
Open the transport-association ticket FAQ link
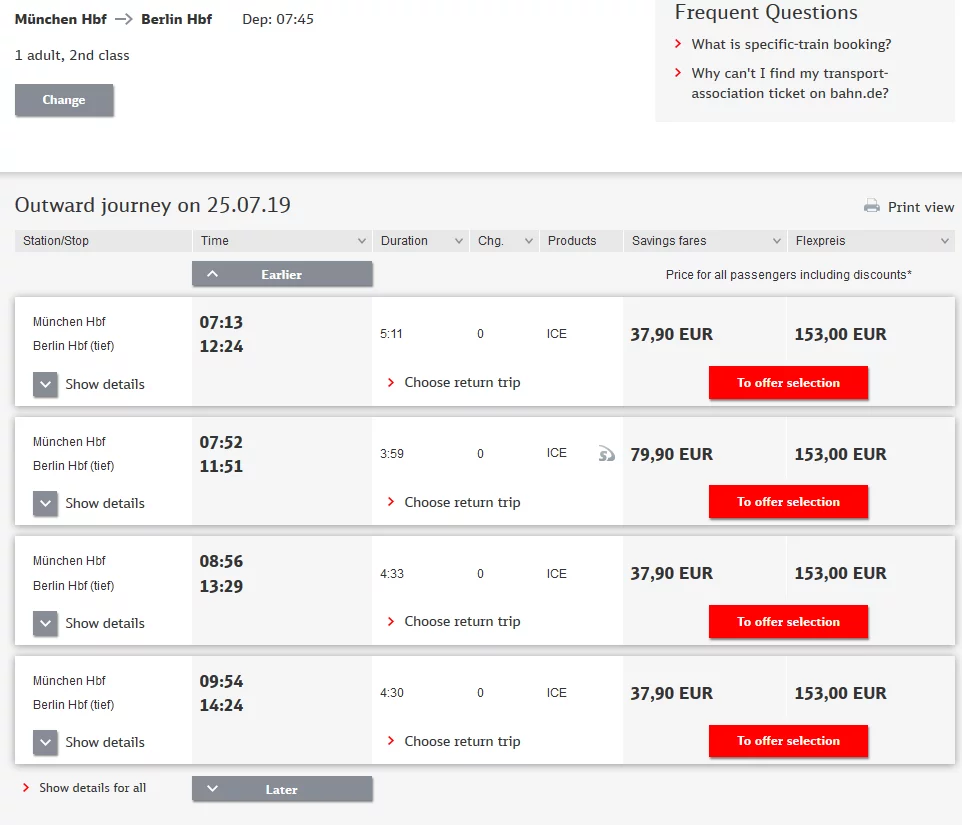789,83
